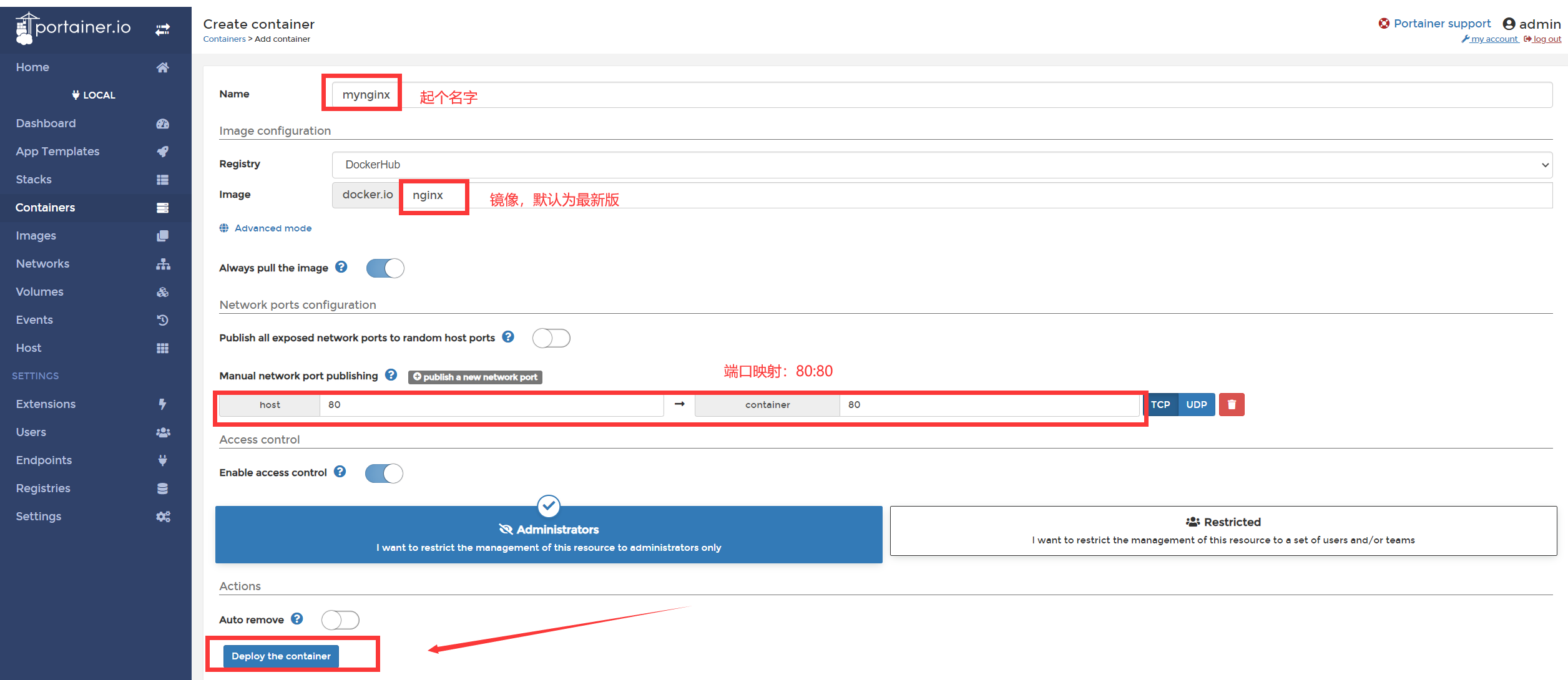1568x680 pixels.
Task: Choose Administrators access restriction option
Action: point(549,535)
